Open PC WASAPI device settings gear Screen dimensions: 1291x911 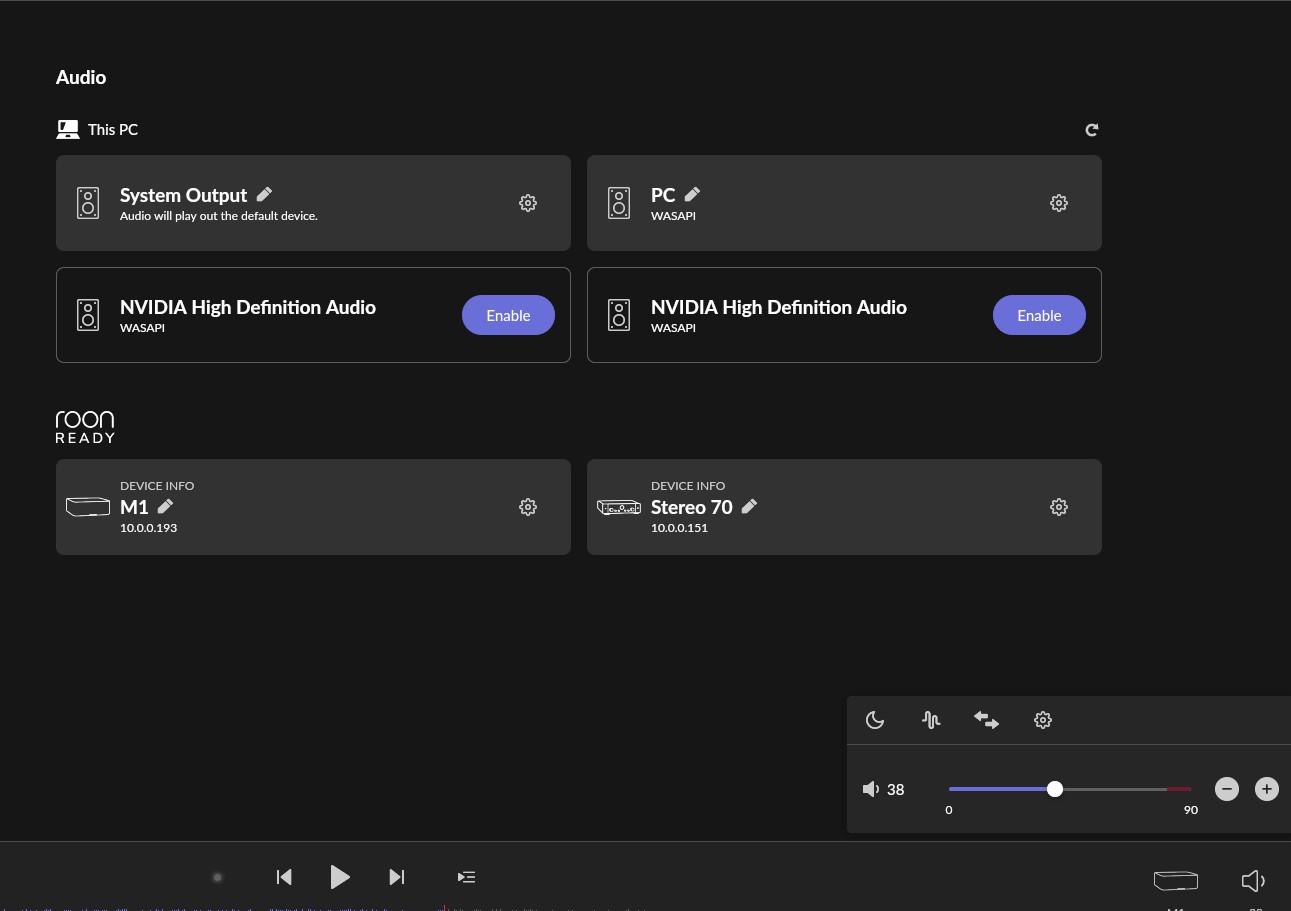coord(1059,203)
